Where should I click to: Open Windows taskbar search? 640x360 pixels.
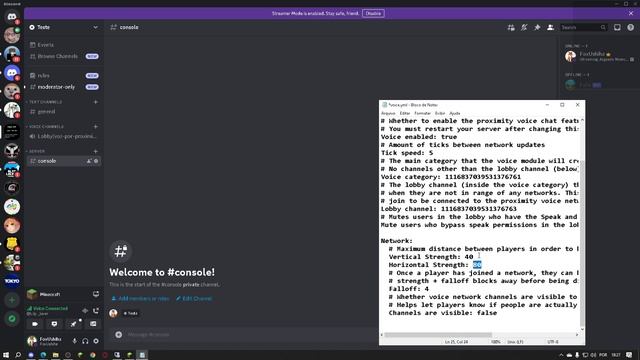point(18,355)
